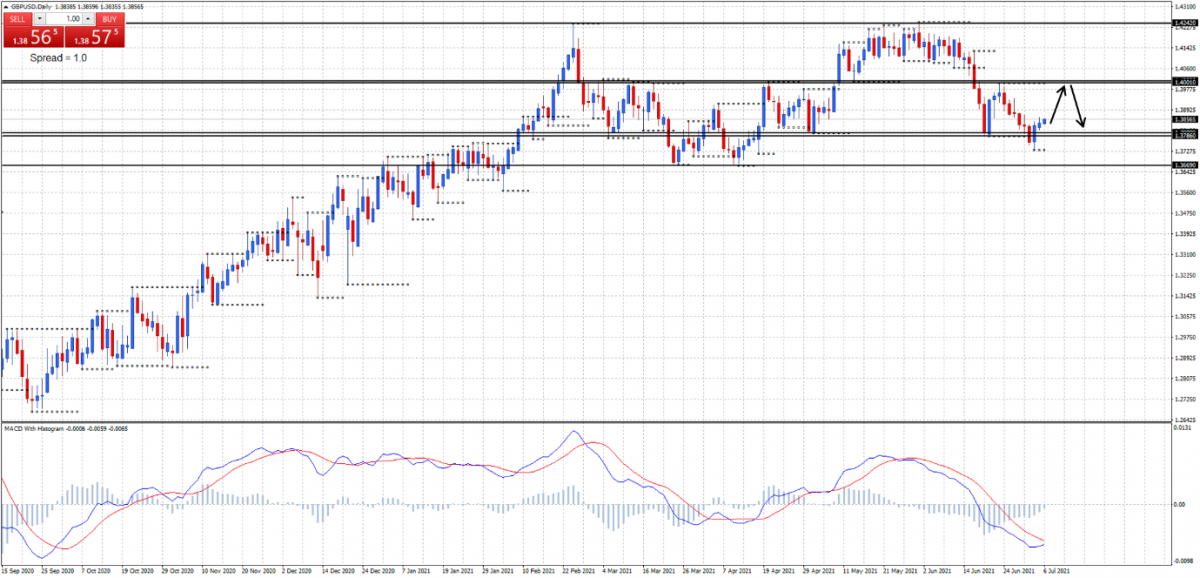Click the 1.00 lot volume field
Viewport: 1200px width, 578px height.
point(64,18)
